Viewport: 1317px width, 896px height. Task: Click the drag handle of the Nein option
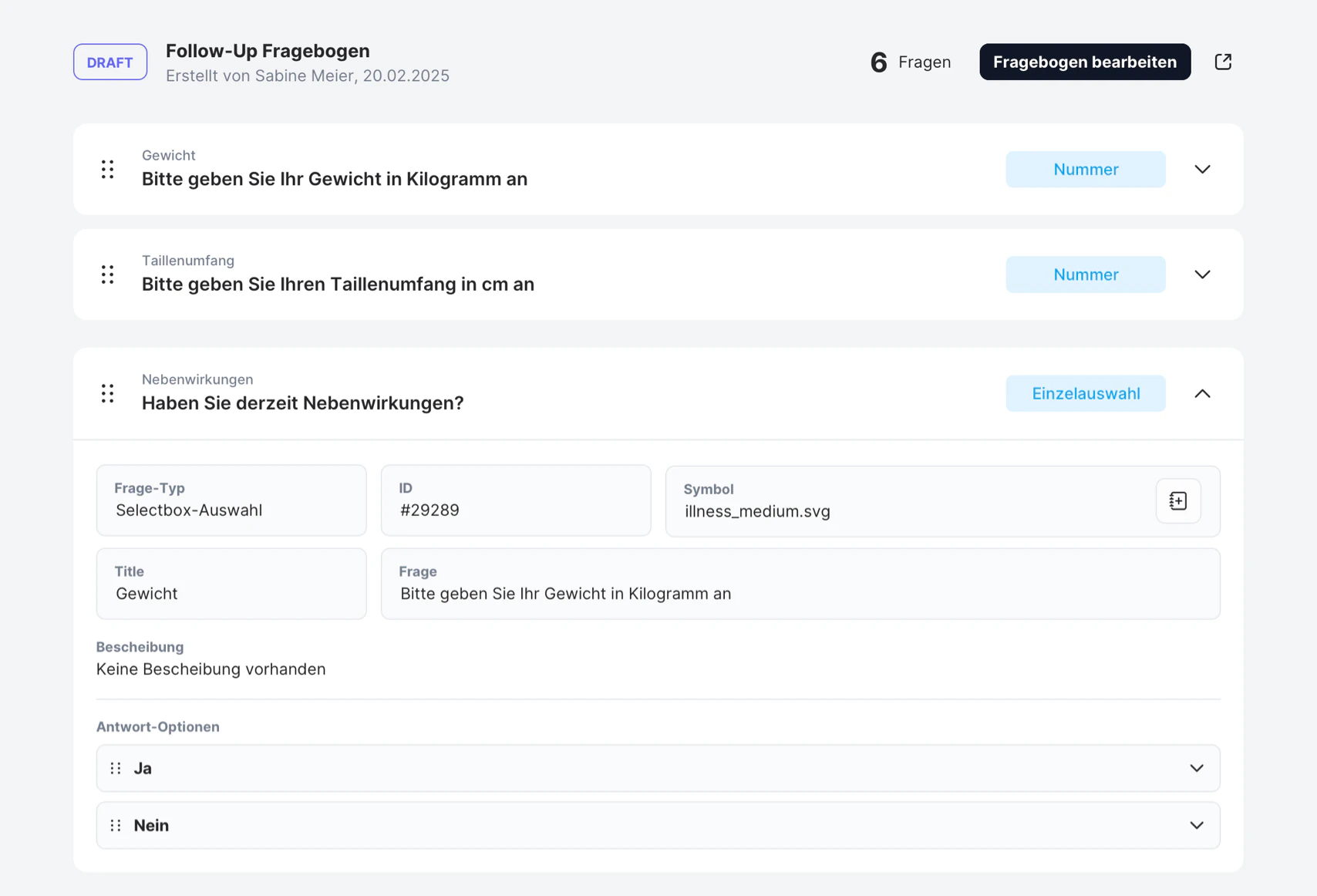tap(116, 825)
